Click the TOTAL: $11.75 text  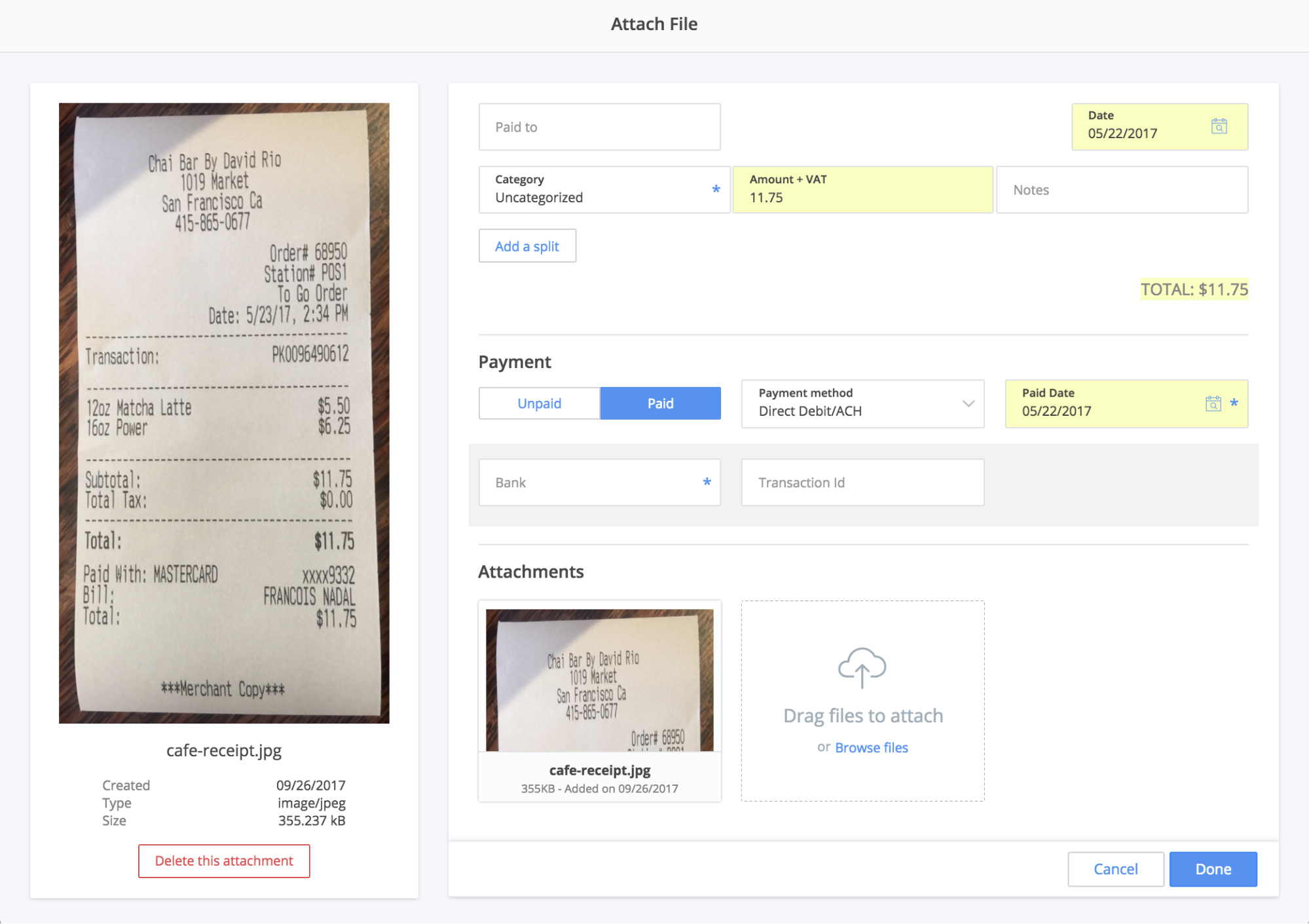pyautogui.click(x=1194, y=289)
